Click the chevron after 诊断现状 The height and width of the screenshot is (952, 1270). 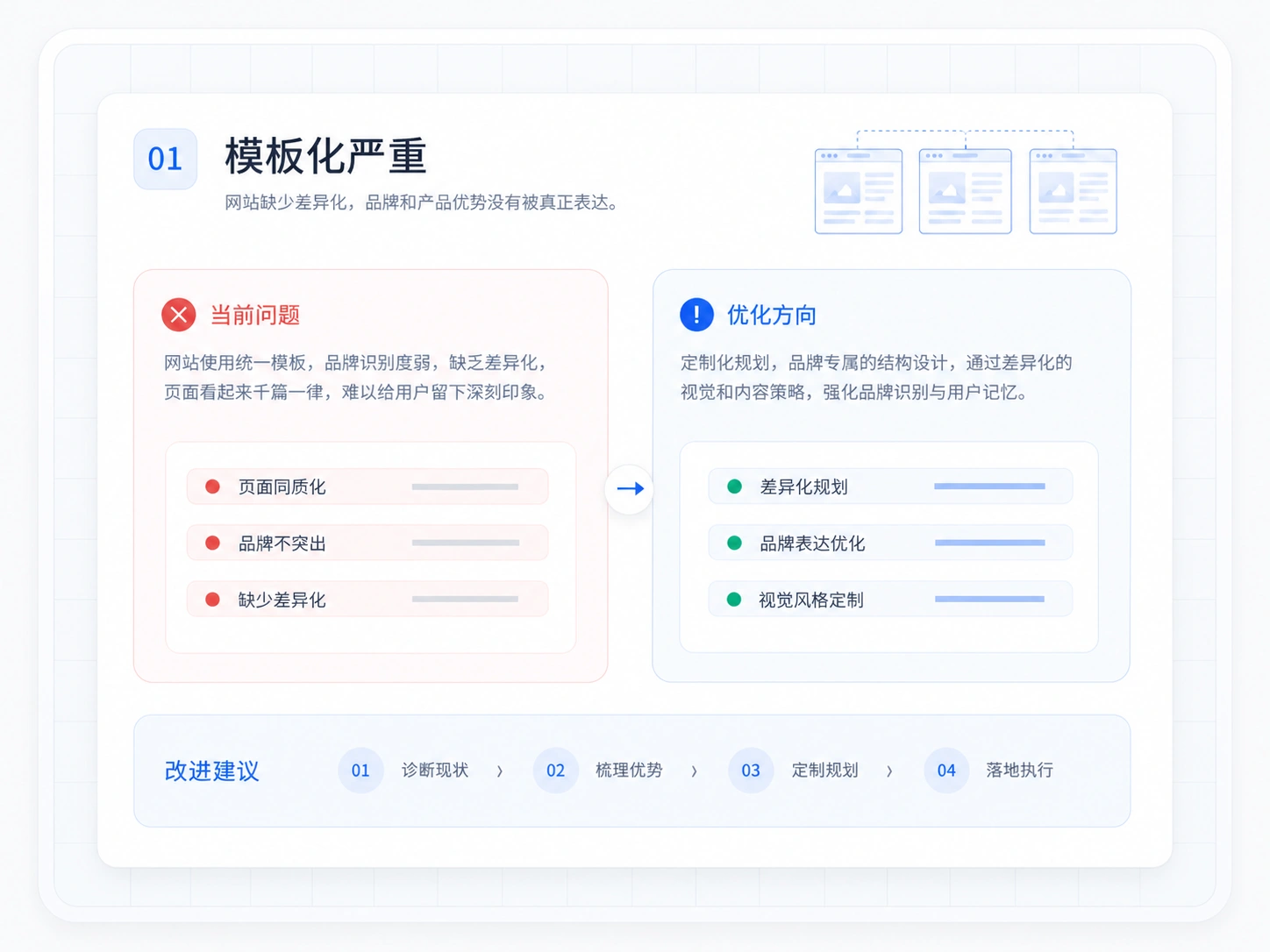(500, 771)
